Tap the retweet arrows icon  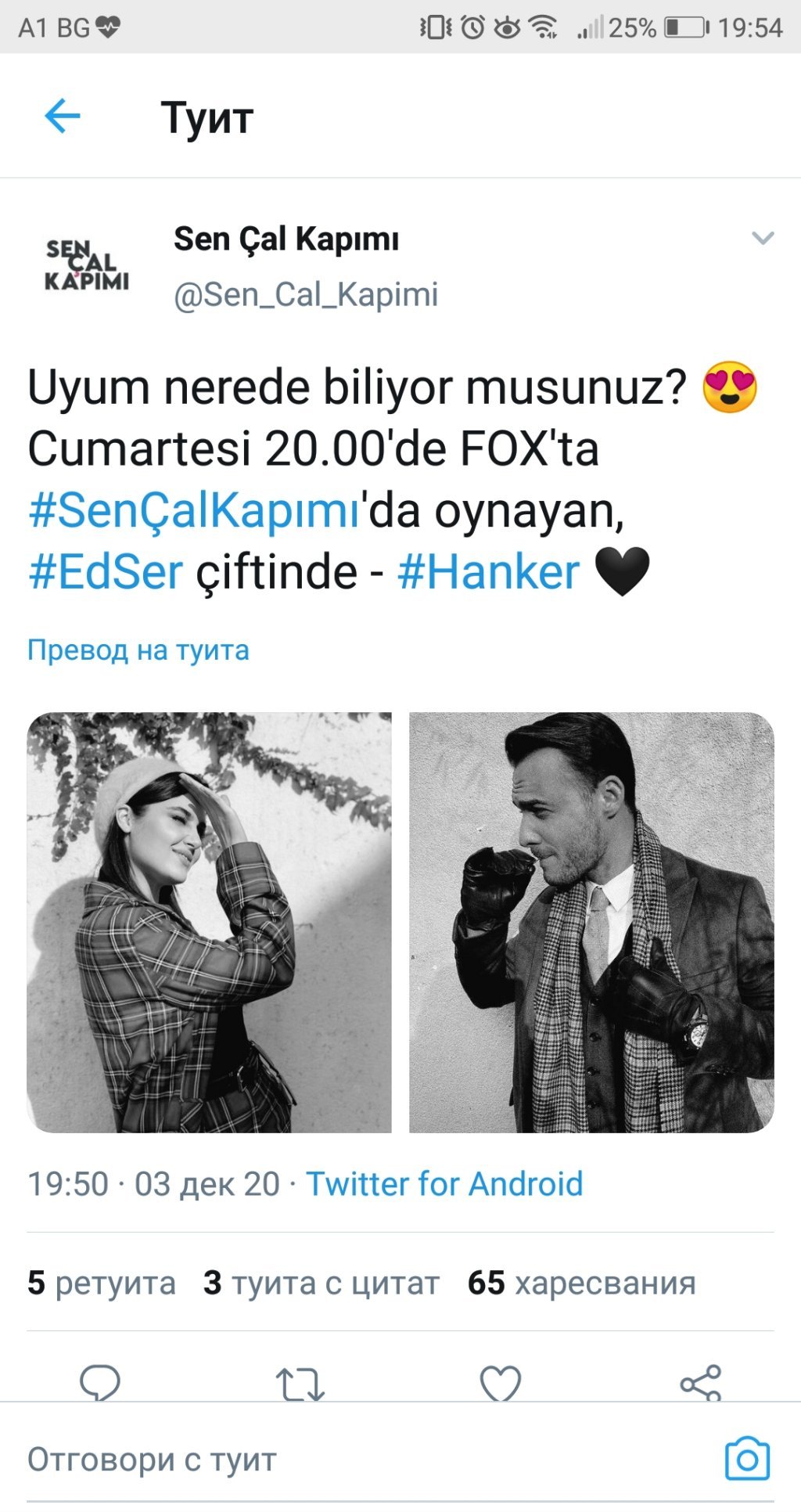[x=300, y=1384]
